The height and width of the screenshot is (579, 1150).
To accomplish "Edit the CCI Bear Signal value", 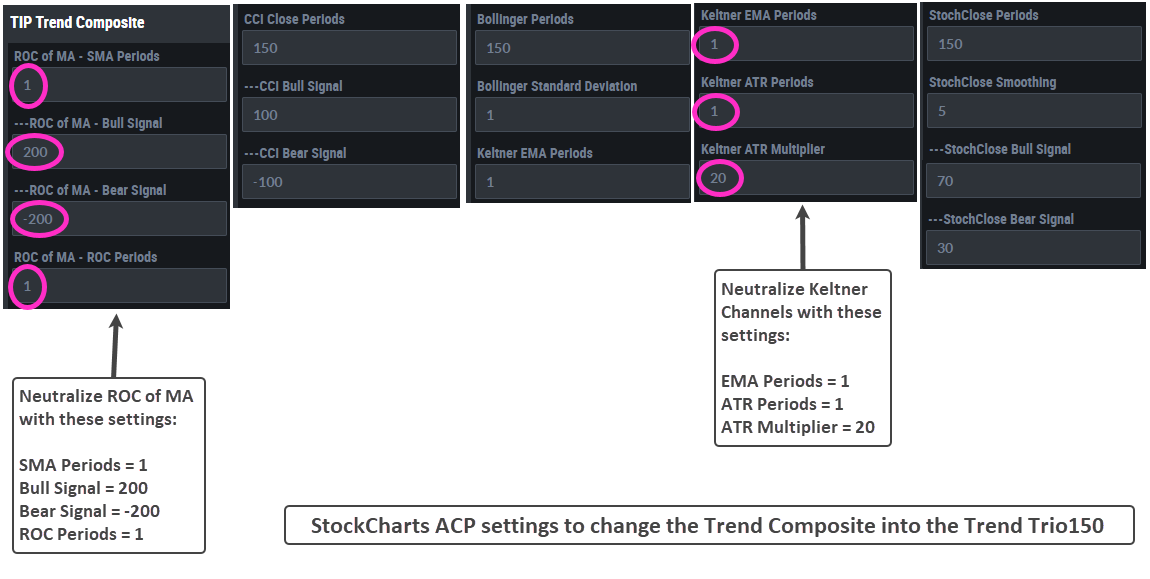I will [350, 181].
